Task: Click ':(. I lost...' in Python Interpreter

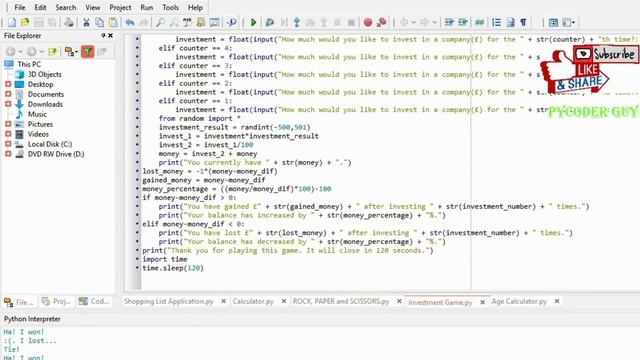Action: [30, 340]
